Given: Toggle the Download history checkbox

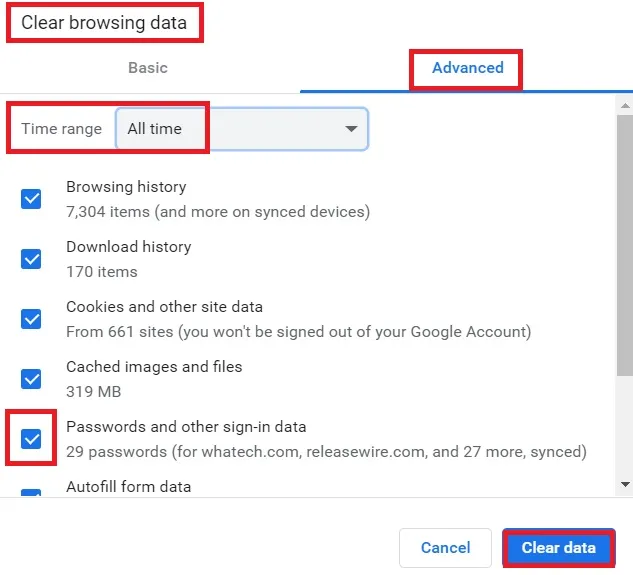Looking at the screenshot, I should coord(32,259).
